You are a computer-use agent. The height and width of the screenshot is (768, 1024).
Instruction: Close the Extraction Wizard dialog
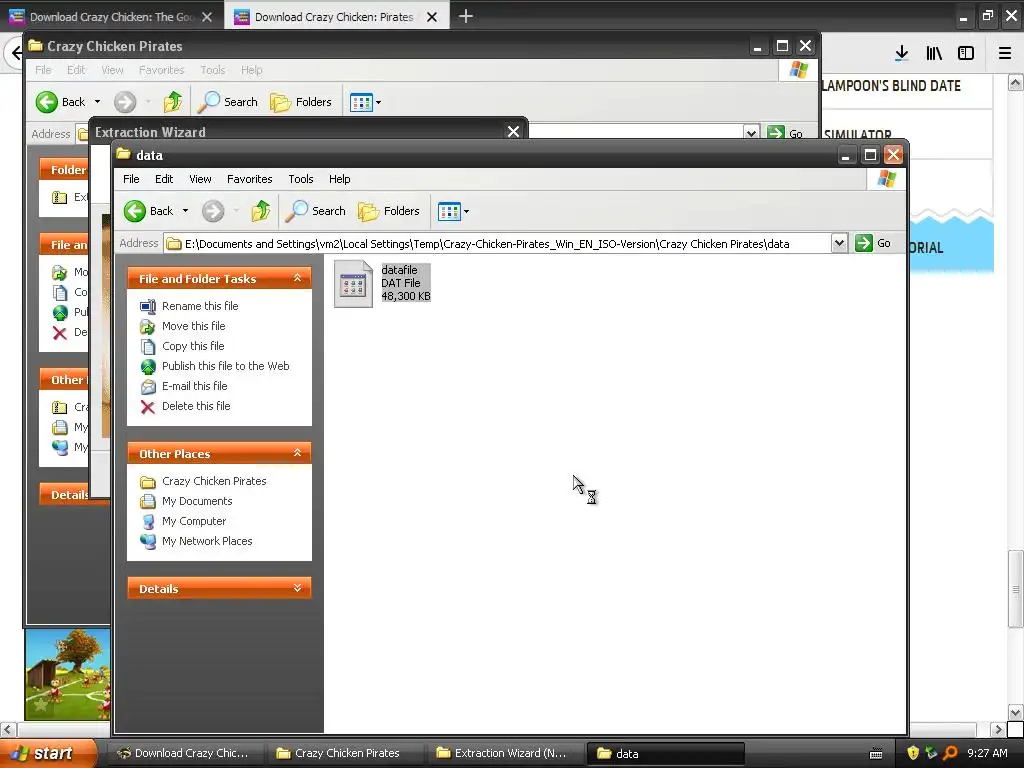coord(513,132)
